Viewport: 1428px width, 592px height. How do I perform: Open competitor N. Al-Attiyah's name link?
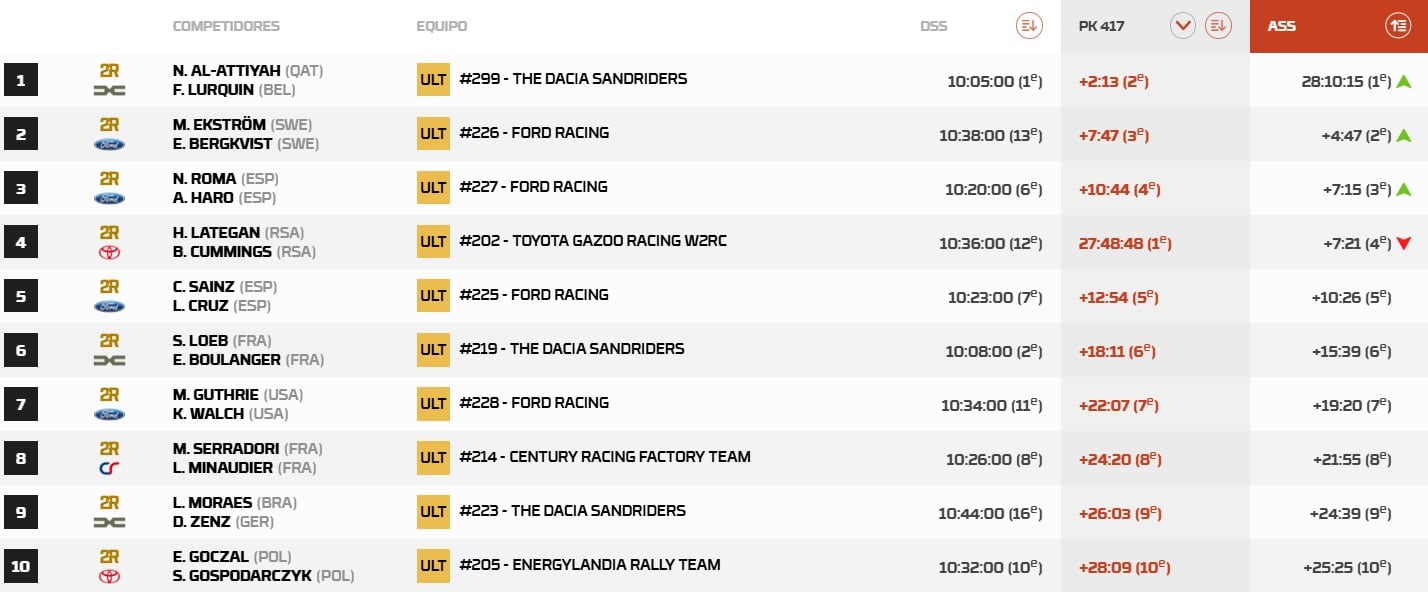click(x=226, y=71)
